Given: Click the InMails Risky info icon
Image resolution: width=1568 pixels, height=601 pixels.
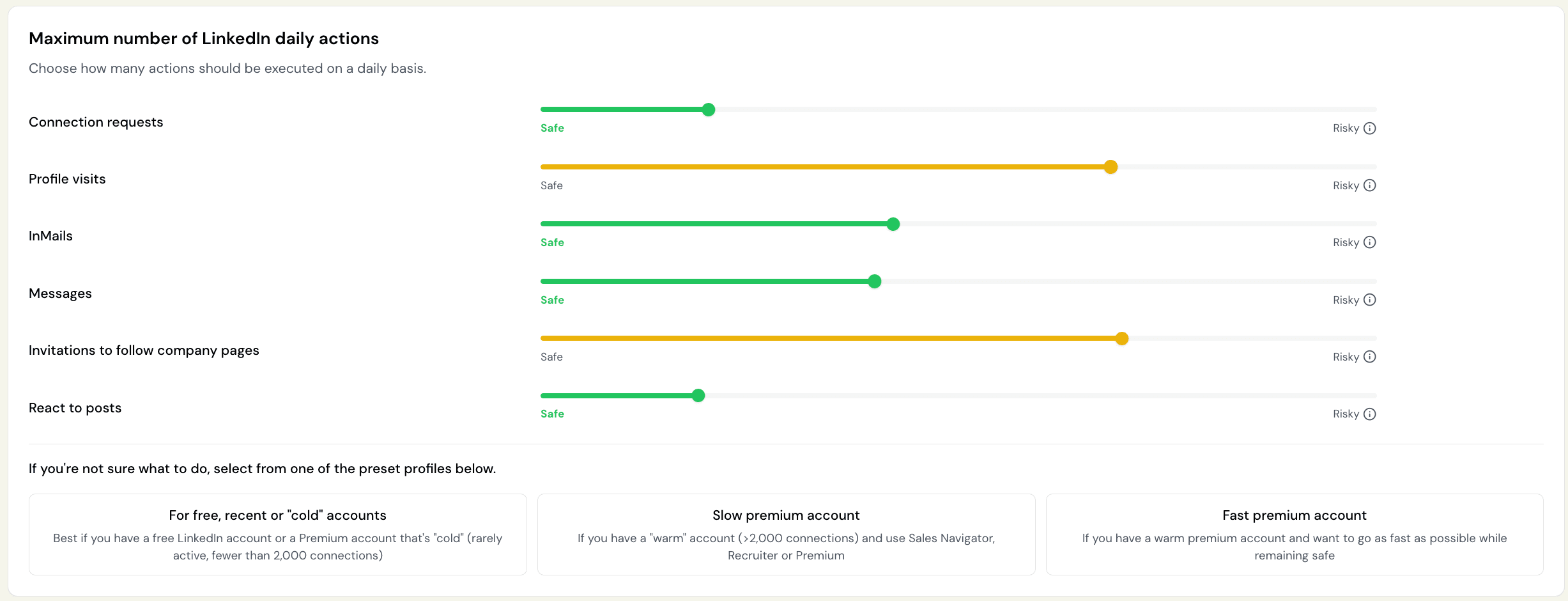Looking at the screenshot, I should click(x=1369, y=242).
